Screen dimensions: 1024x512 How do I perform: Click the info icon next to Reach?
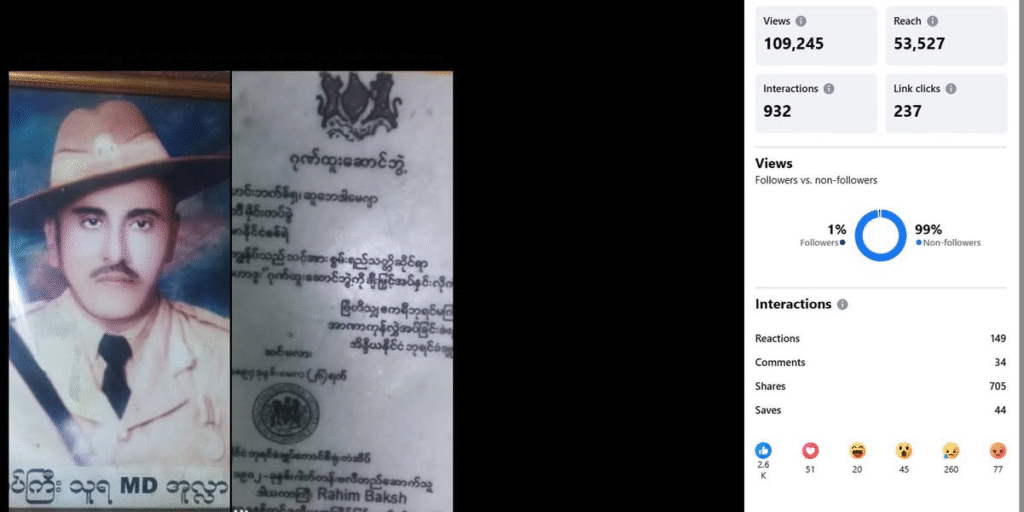[933, 21]
